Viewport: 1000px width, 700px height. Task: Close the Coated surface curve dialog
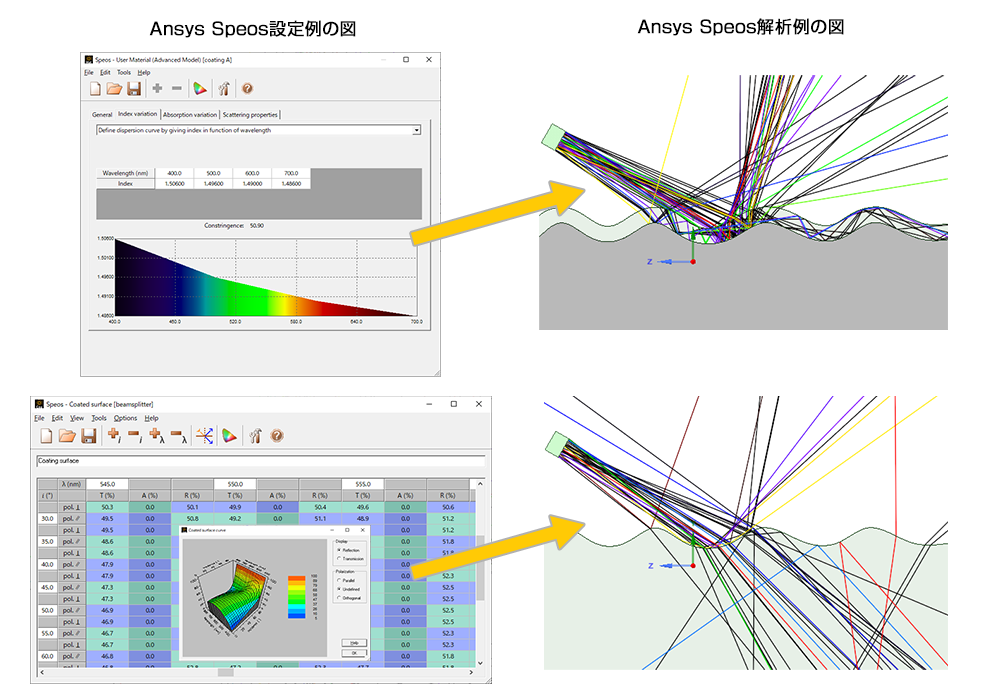pos(362,530)
